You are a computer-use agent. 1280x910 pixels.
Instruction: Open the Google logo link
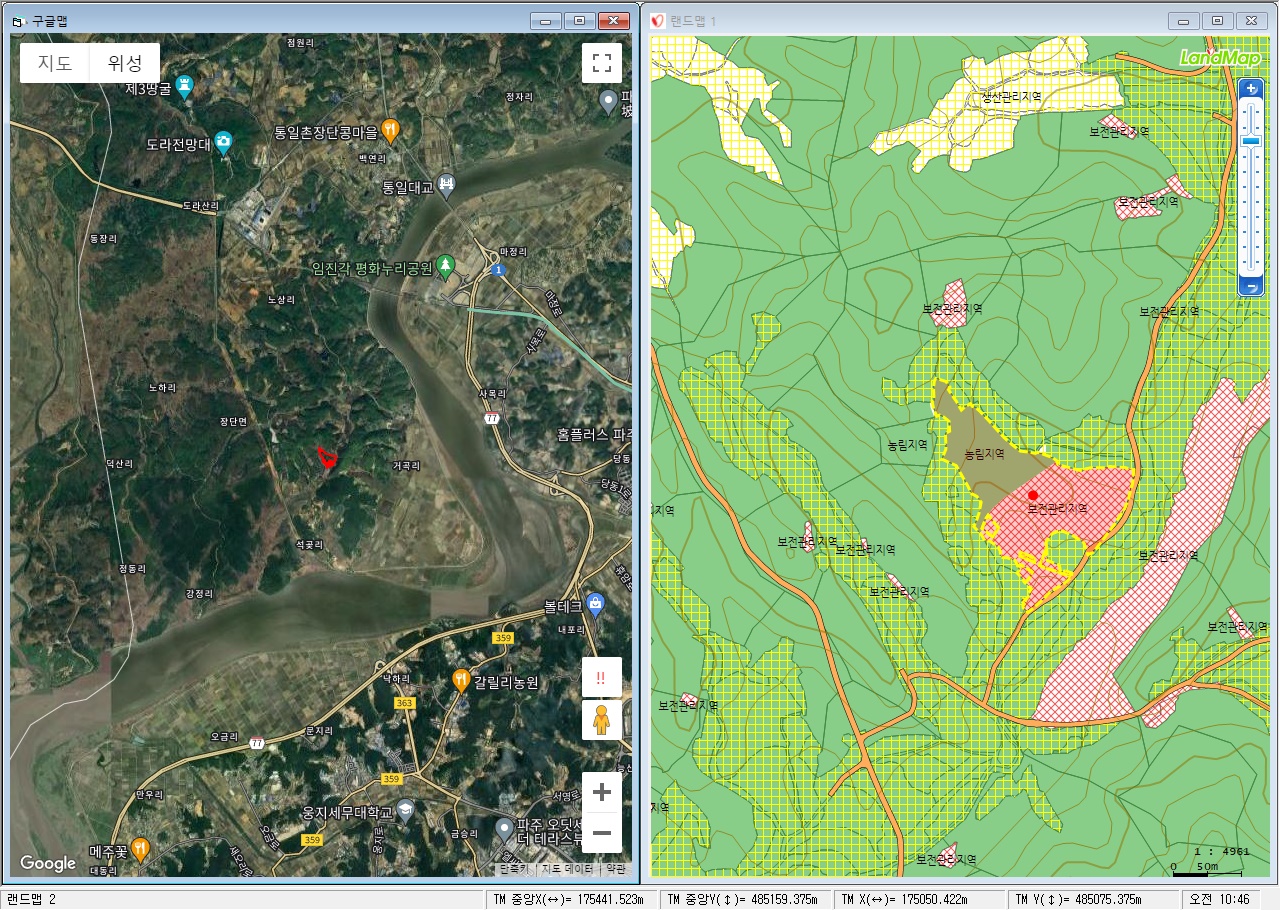point(48,863)
